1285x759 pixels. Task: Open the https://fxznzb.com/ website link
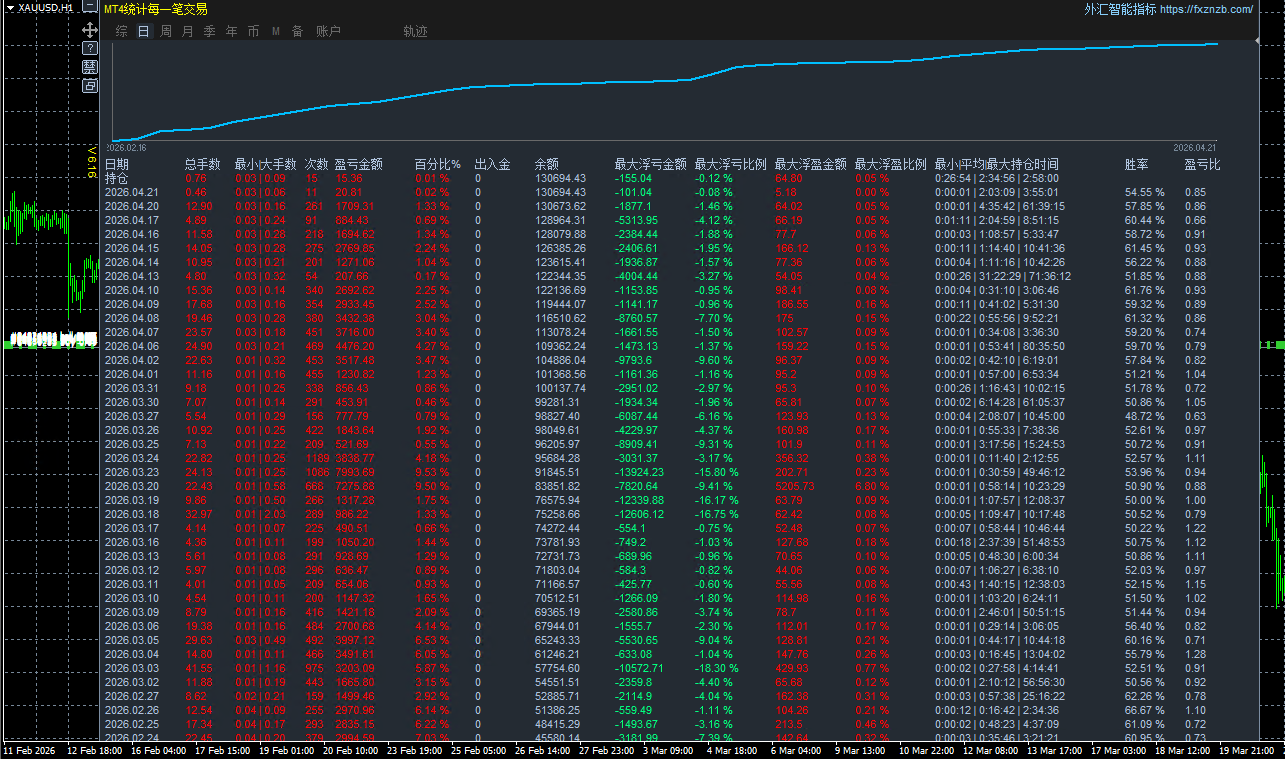[1206, 9]
